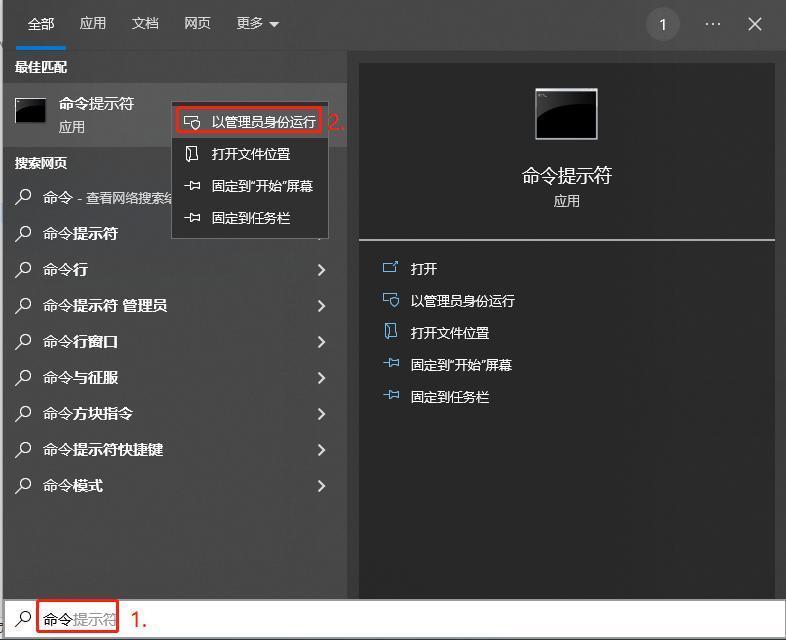Screen dimensions: 786x640
Task: Open the 更多 dropdown filter
Action: coord(257,24)
